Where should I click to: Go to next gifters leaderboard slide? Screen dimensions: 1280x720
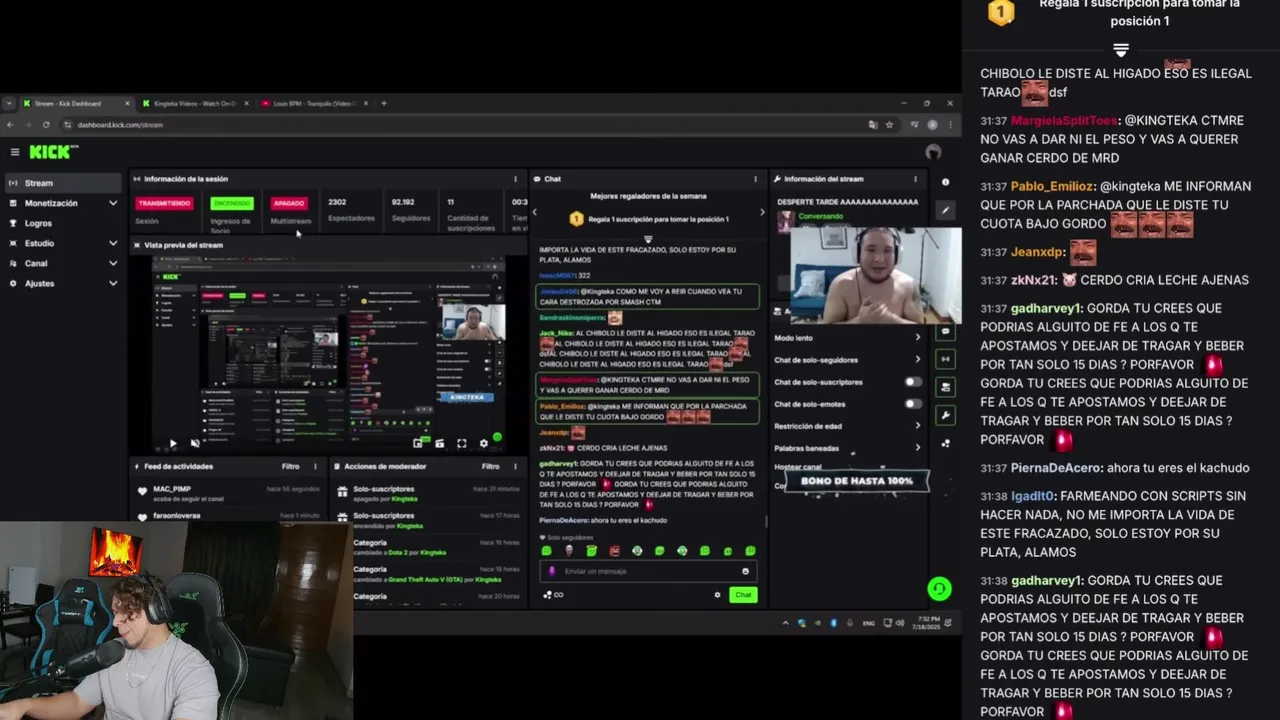(x=762, y=212)
